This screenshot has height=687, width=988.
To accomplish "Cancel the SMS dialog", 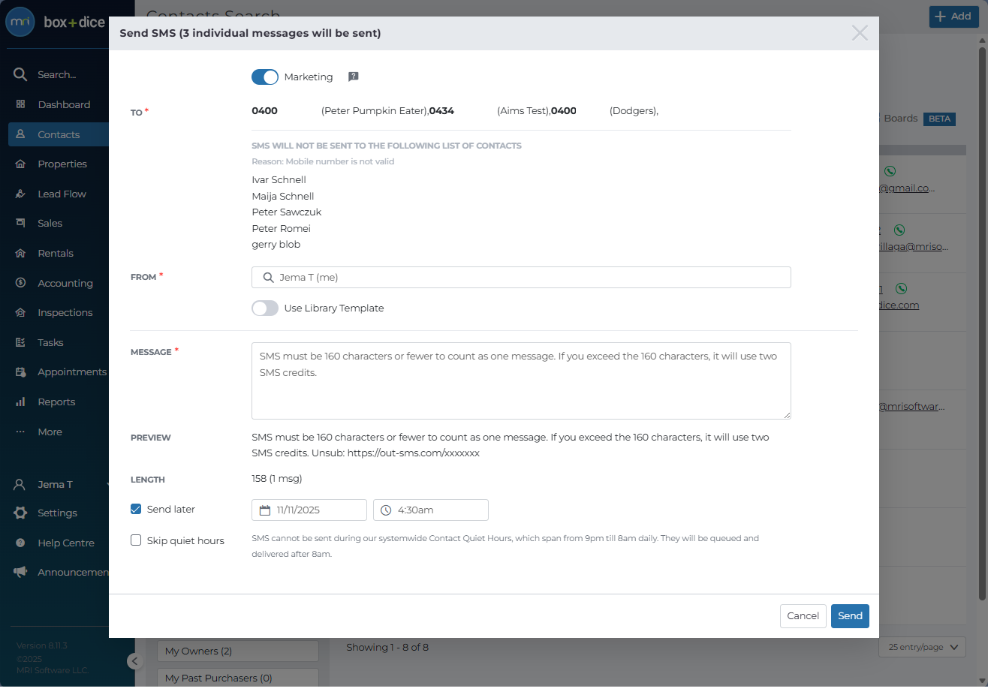I will click(803, 616).
